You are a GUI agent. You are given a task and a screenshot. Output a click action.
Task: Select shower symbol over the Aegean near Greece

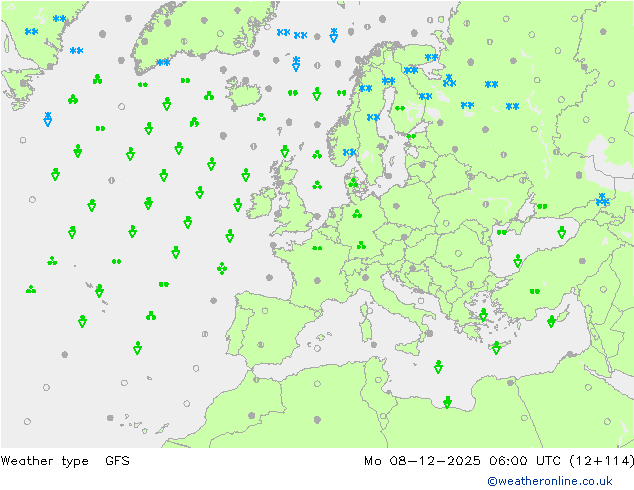(483, 315)
